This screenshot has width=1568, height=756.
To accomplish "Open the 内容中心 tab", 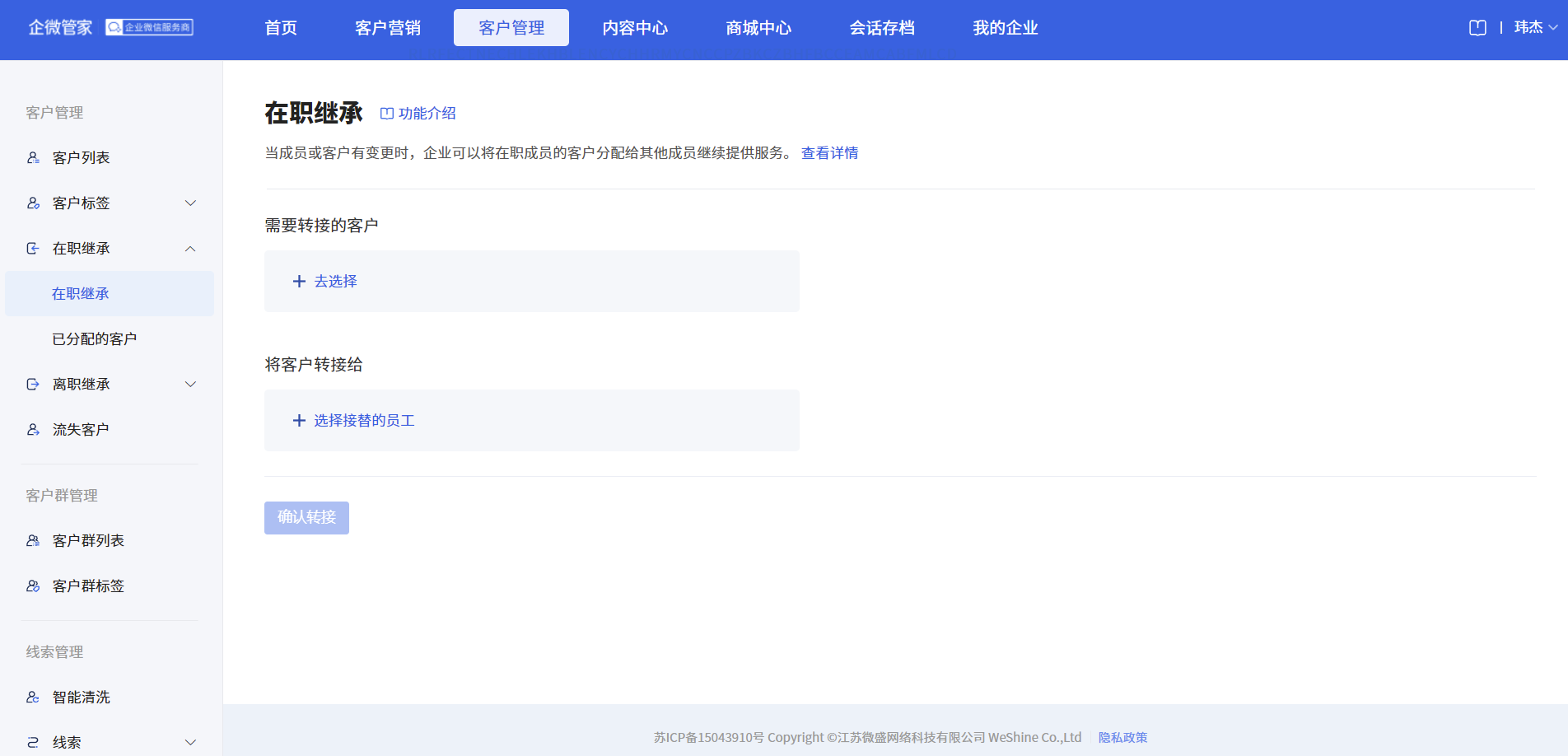I will (x=635, y=28).
